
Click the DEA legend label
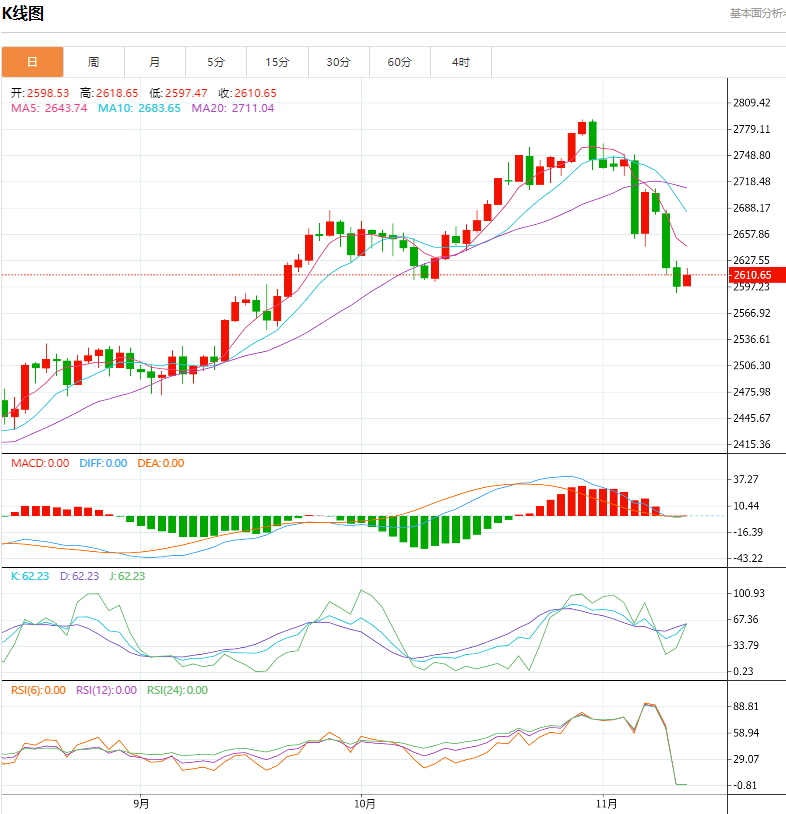point(160,463)
